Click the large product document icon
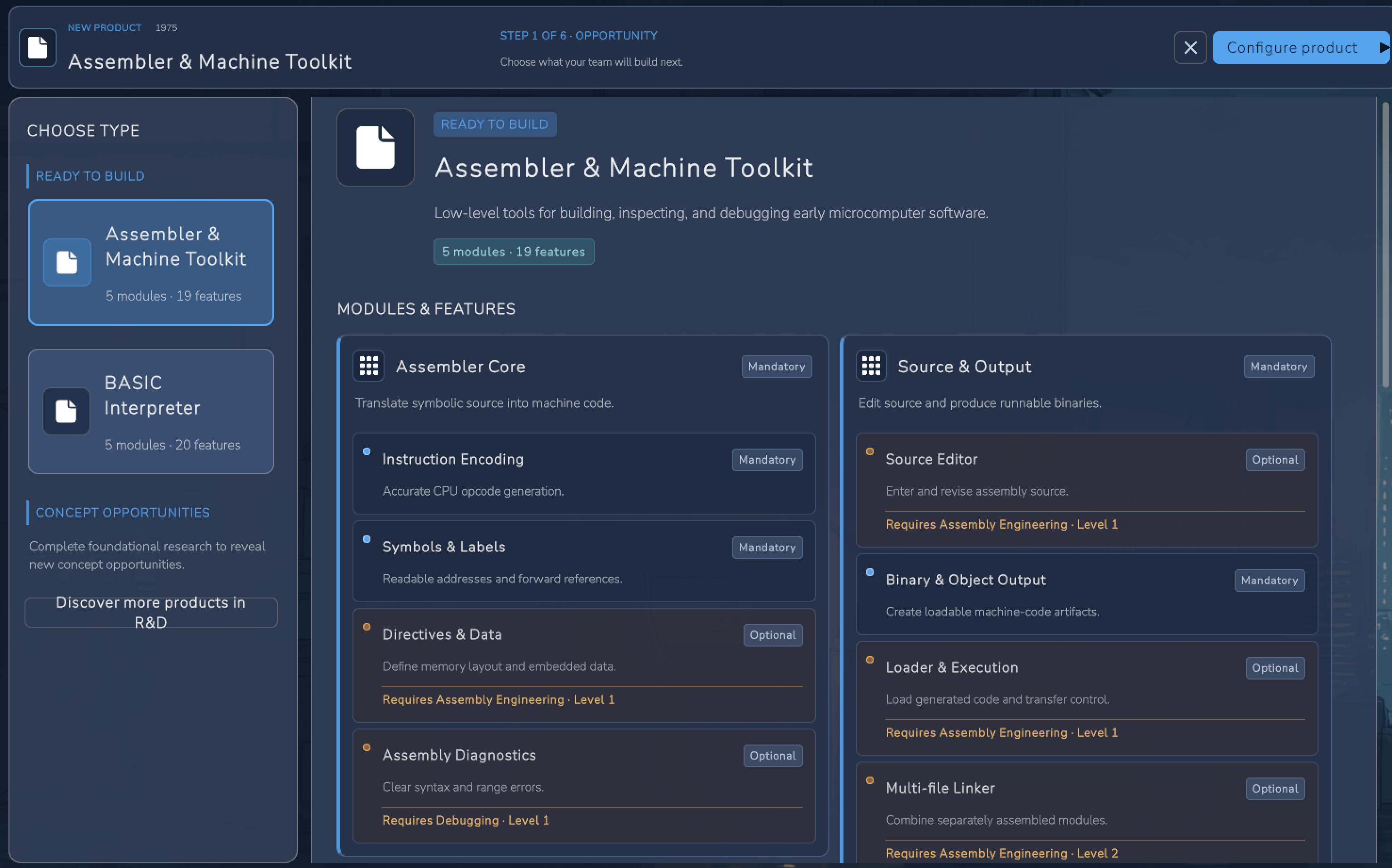Image resolution: width=1392 pixels, height=868 pixels. pos(376,147)
